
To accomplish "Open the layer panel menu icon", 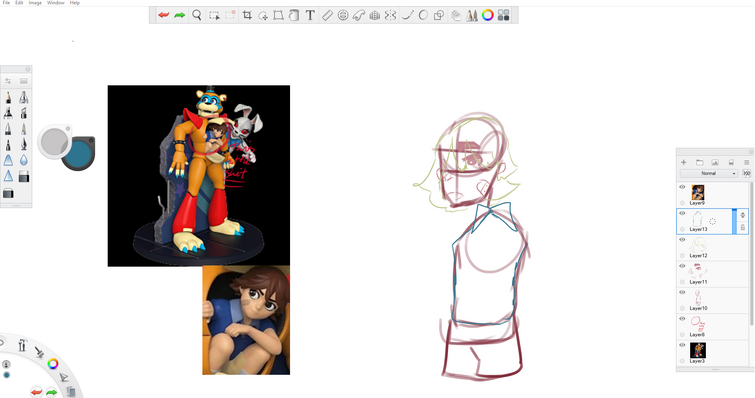I will (746, 162).
